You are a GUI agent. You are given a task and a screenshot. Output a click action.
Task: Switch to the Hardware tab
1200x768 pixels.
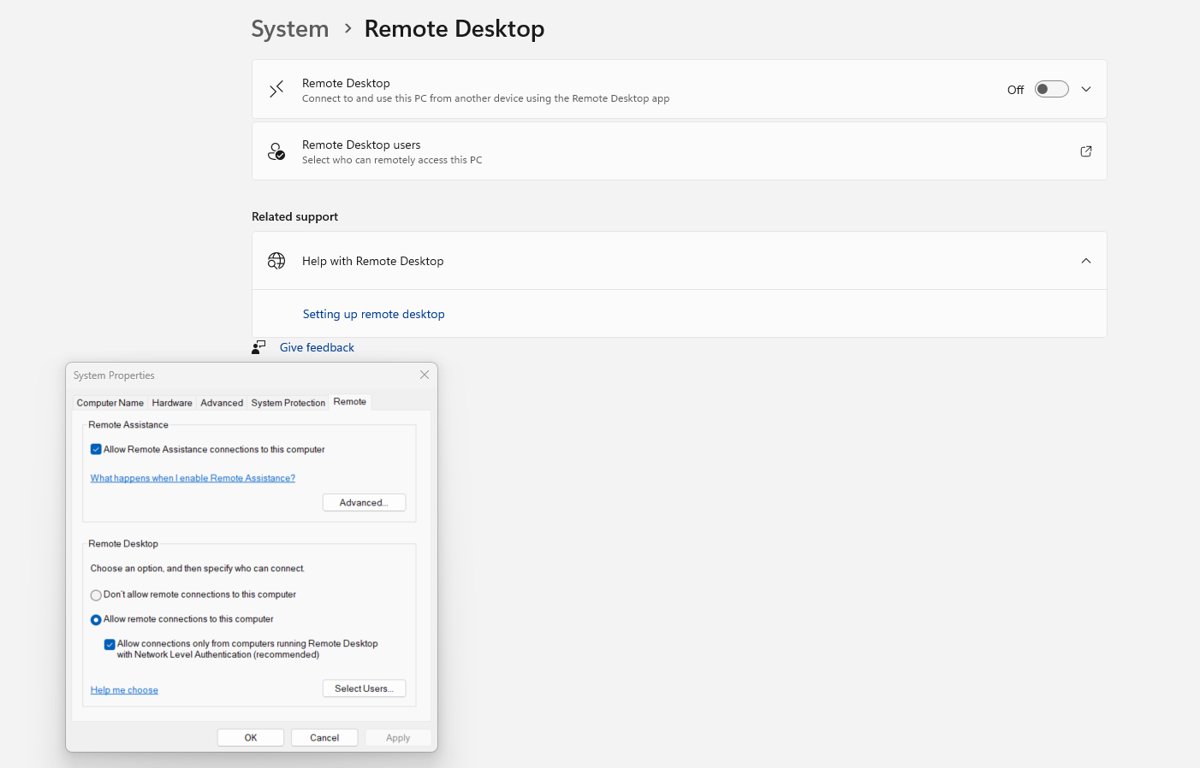(x=172, y=403)
